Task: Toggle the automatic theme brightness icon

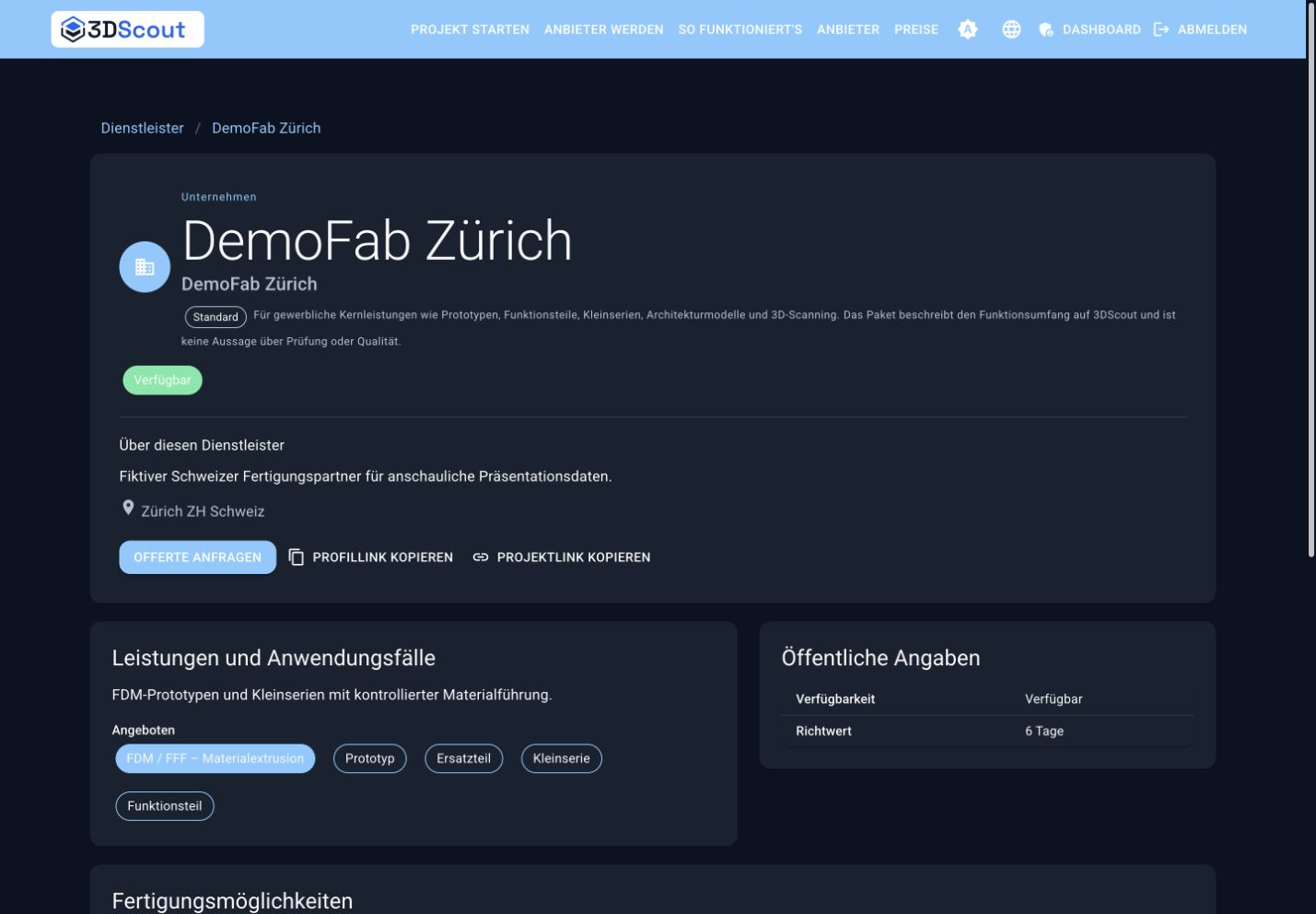Action: [x=968, y=29]
